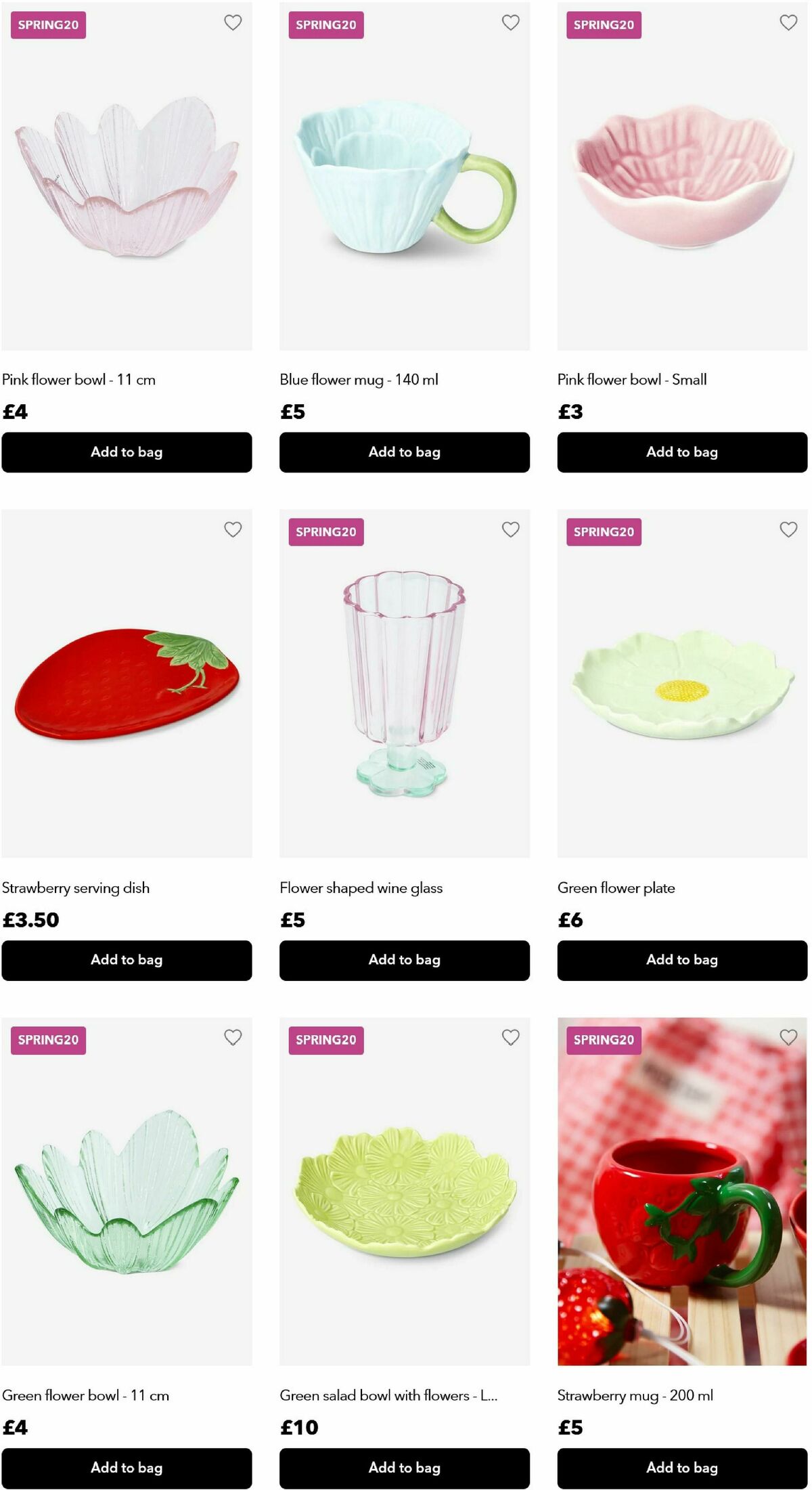This screenshot has width=812, height=1490.
Task: Click heart icon on Blue flower mug
Action: (511, 22)
